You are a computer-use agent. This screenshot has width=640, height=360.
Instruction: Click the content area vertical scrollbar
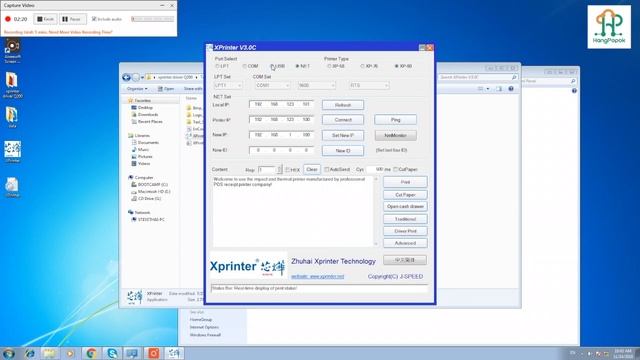point(376,211)
